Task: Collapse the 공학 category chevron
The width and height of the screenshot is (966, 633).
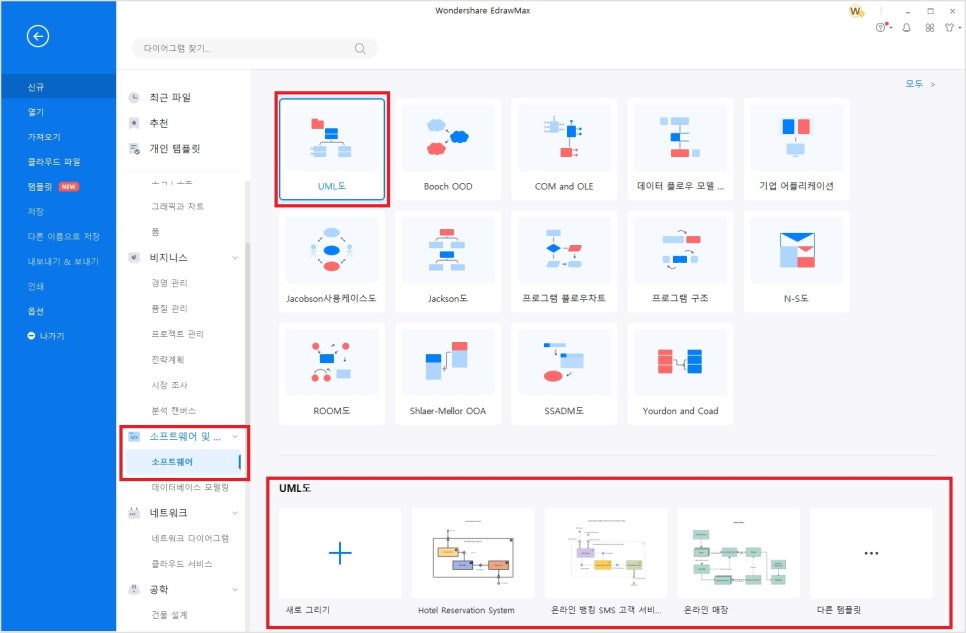Action: pyautogui.click(x=235, y=590)
